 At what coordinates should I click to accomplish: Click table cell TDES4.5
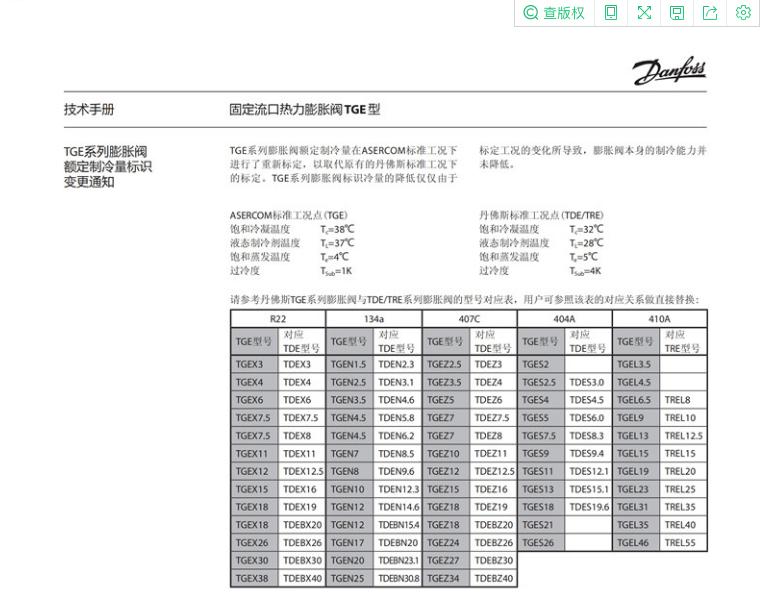coord(588,400)
